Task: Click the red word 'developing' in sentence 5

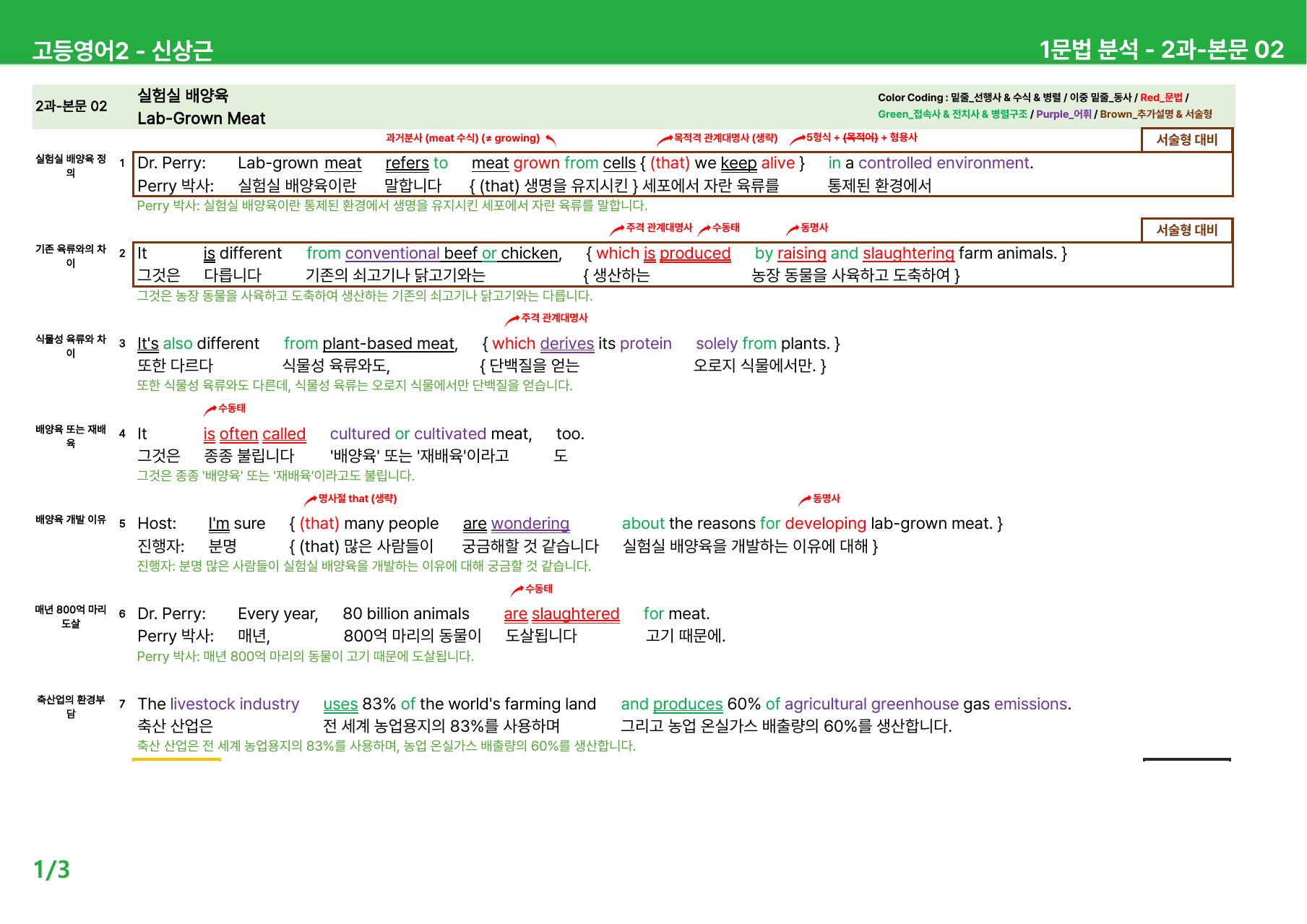Action: (825, 524)
